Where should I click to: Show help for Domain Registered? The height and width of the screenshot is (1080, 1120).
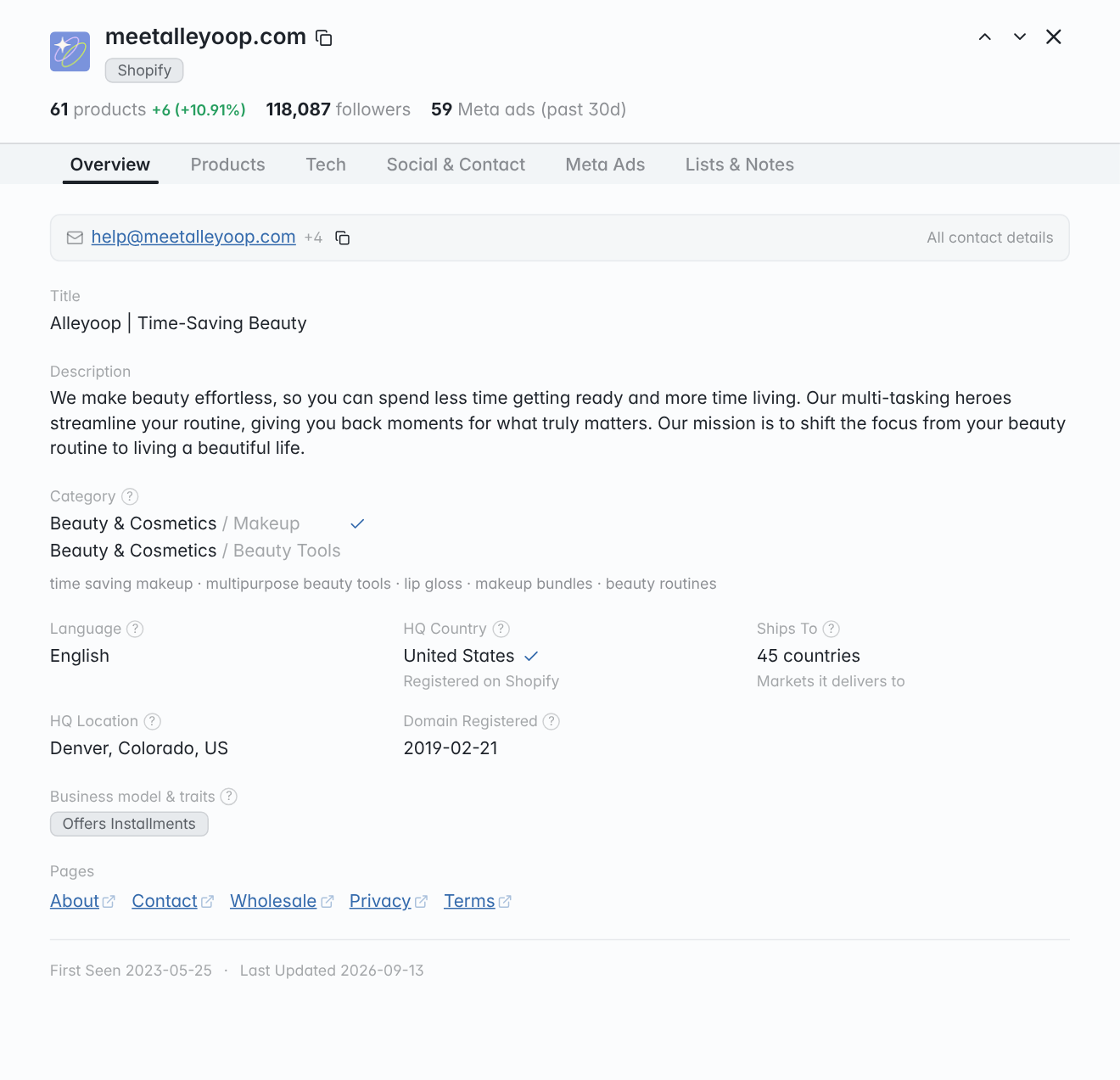552,721
